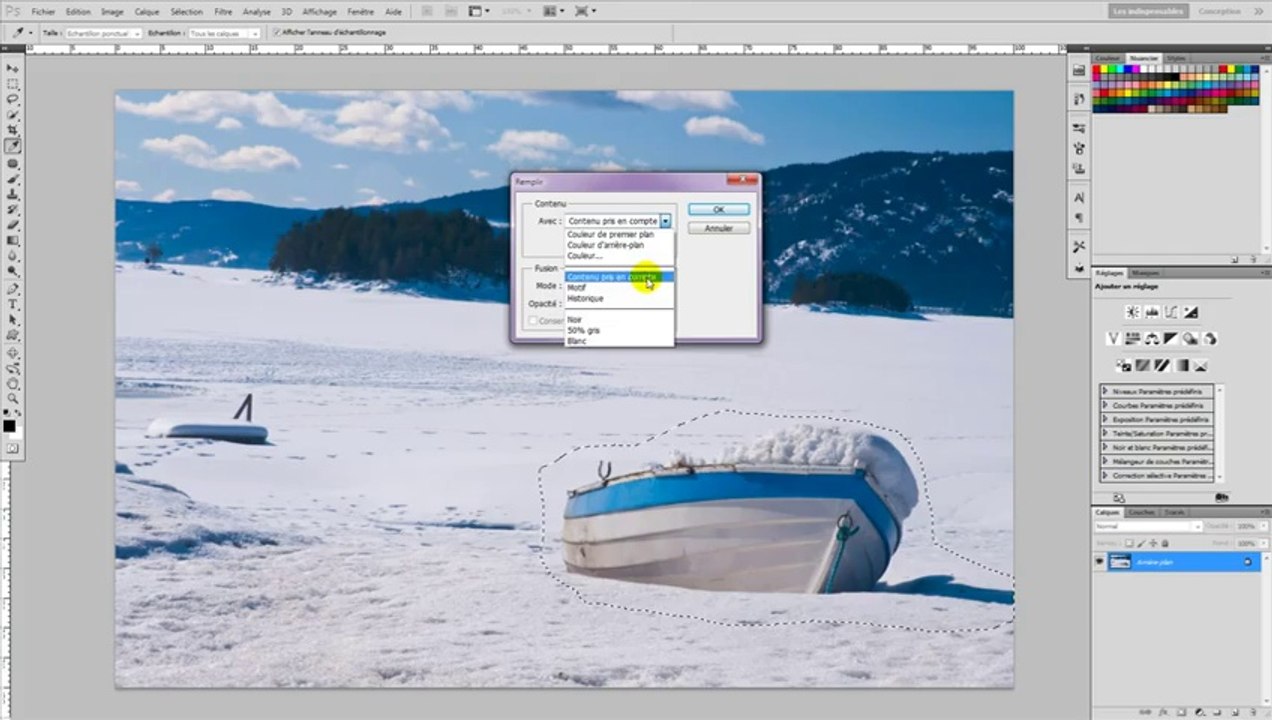Viewport: 1272px width, 720px height.
Task: Open the Avec dropdown arrow
Action: pos(665,221)
